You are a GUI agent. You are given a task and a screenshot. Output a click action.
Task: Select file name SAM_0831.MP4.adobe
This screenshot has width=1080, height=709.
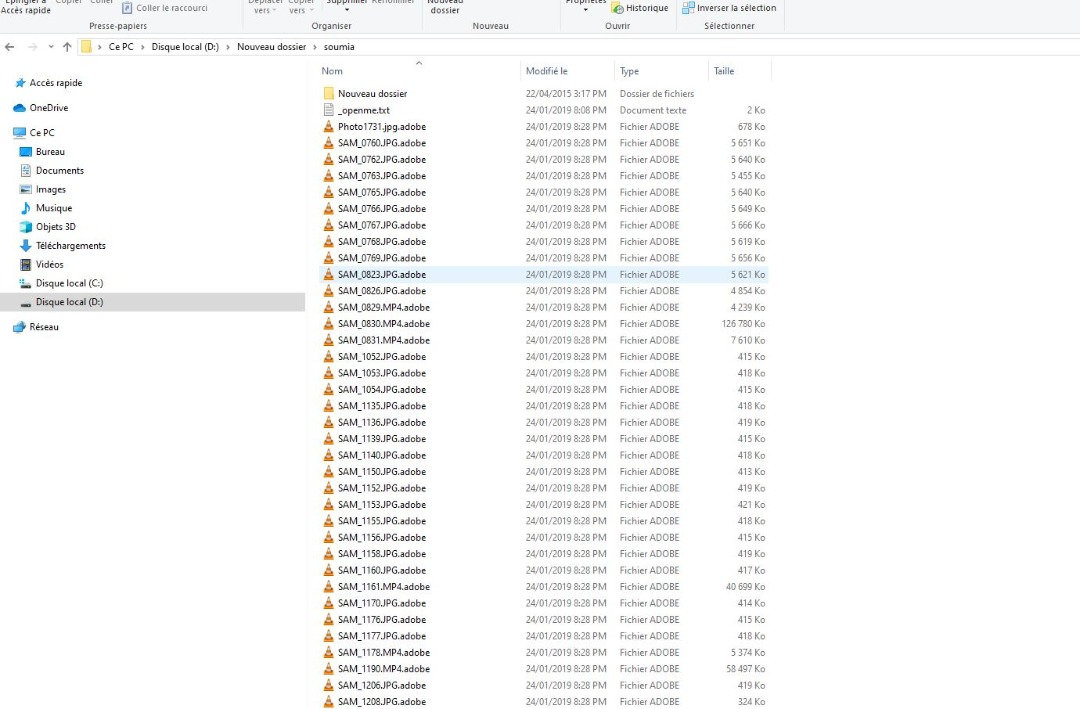(384, 340)
